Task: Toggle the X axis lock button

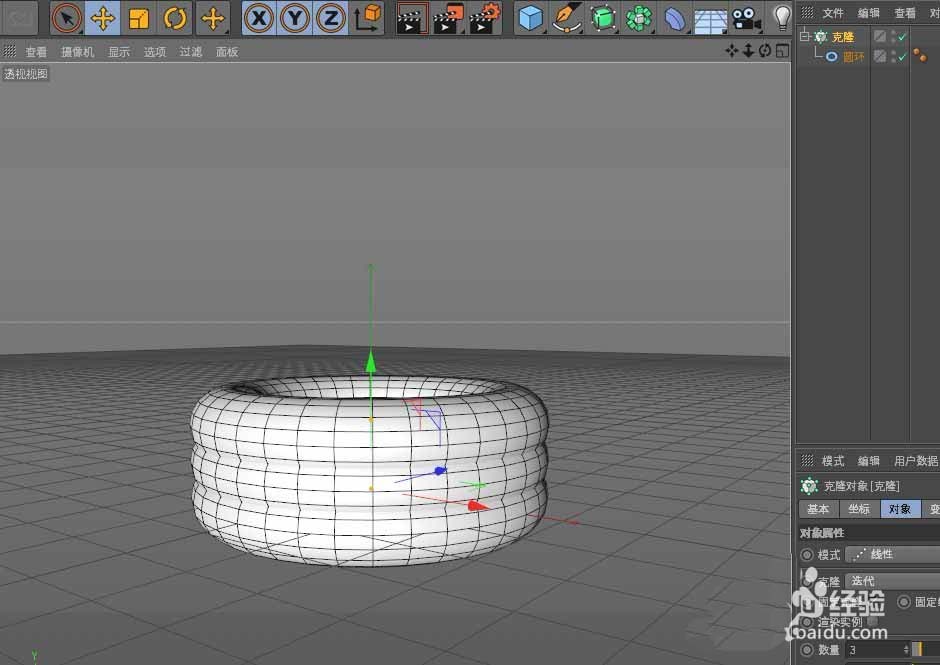Action: [x=258, y=17]
